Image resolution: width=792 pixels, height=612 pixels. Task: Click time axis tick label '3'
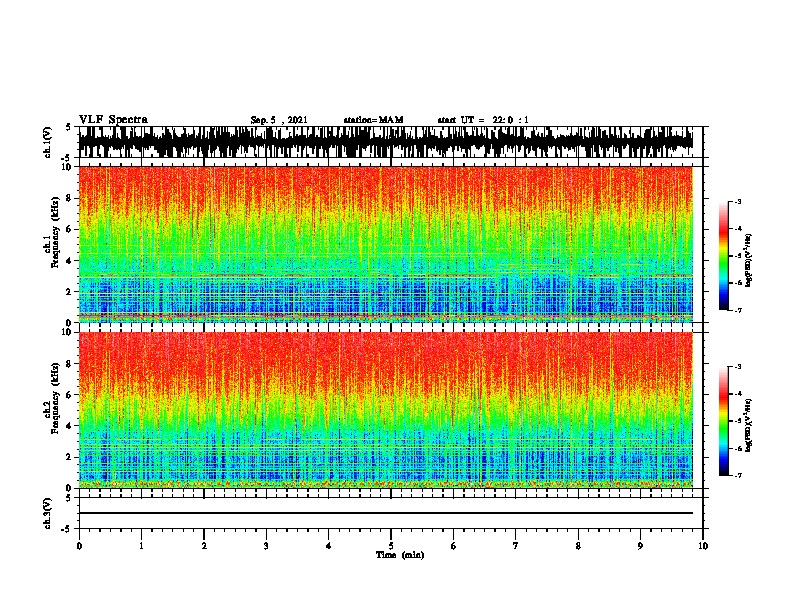[x=266, y=546]
